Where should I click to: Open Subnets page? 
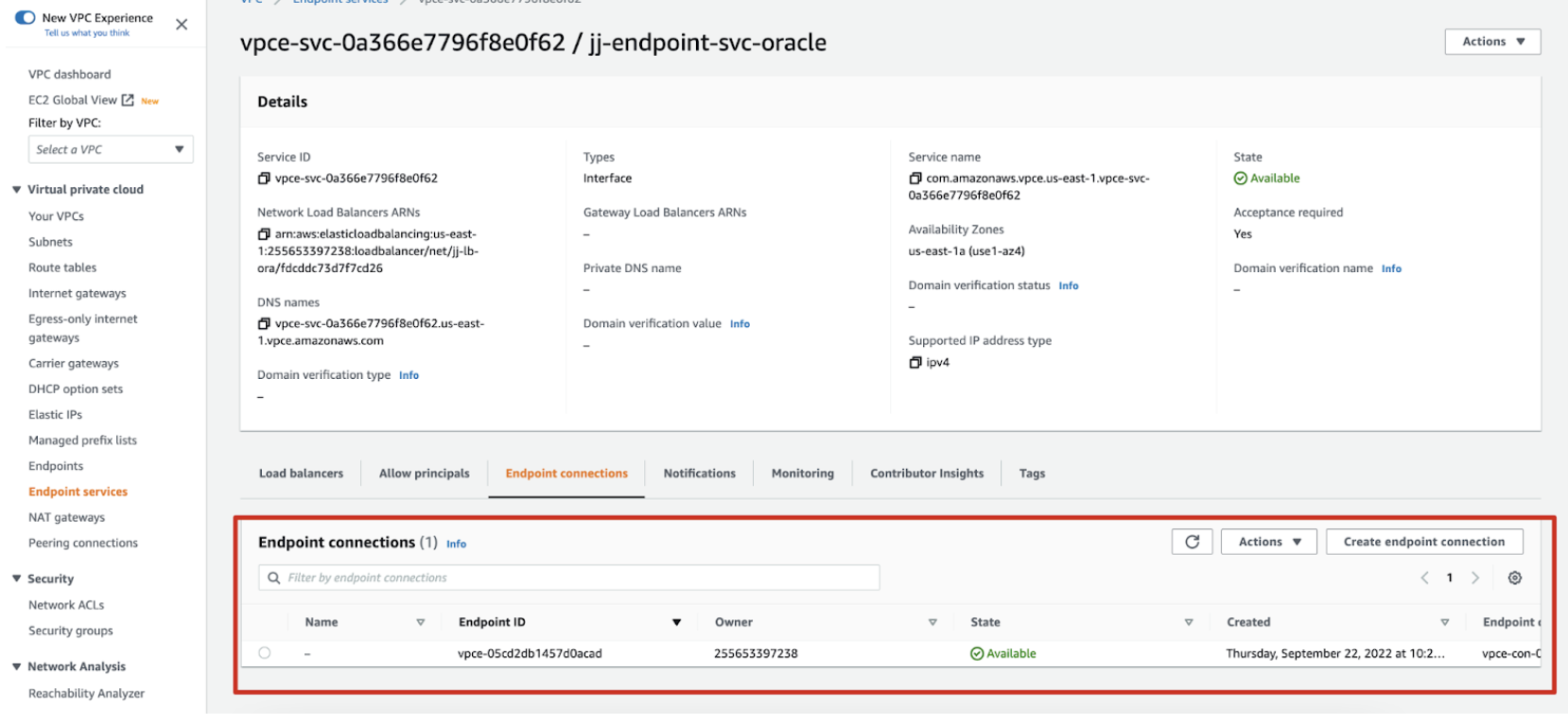tap(50, 242)
